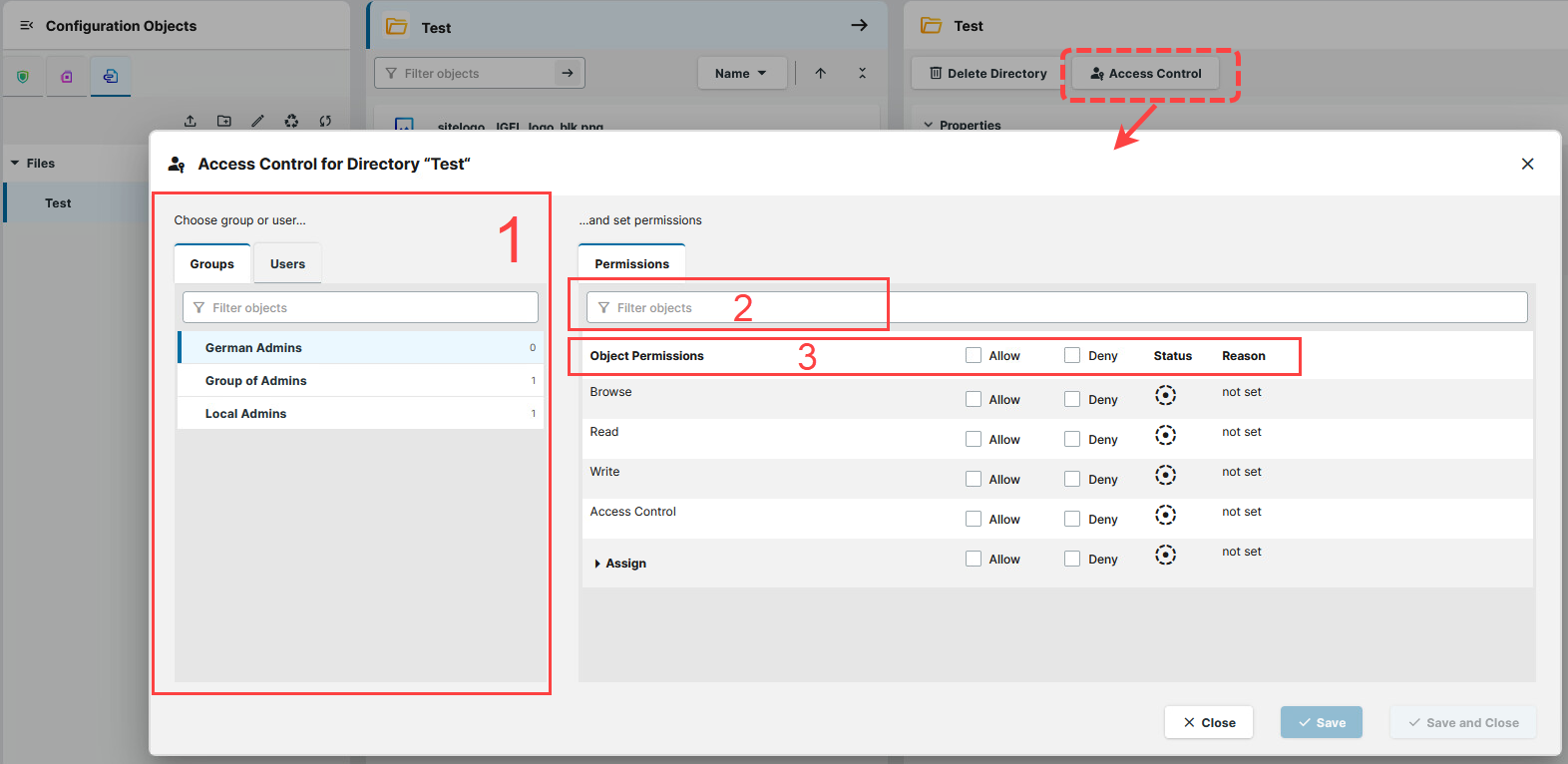The height and width of the screenshot is (764, 1568).
Task: Click the green shield tab icon
Action: click(x=23, y=77)
